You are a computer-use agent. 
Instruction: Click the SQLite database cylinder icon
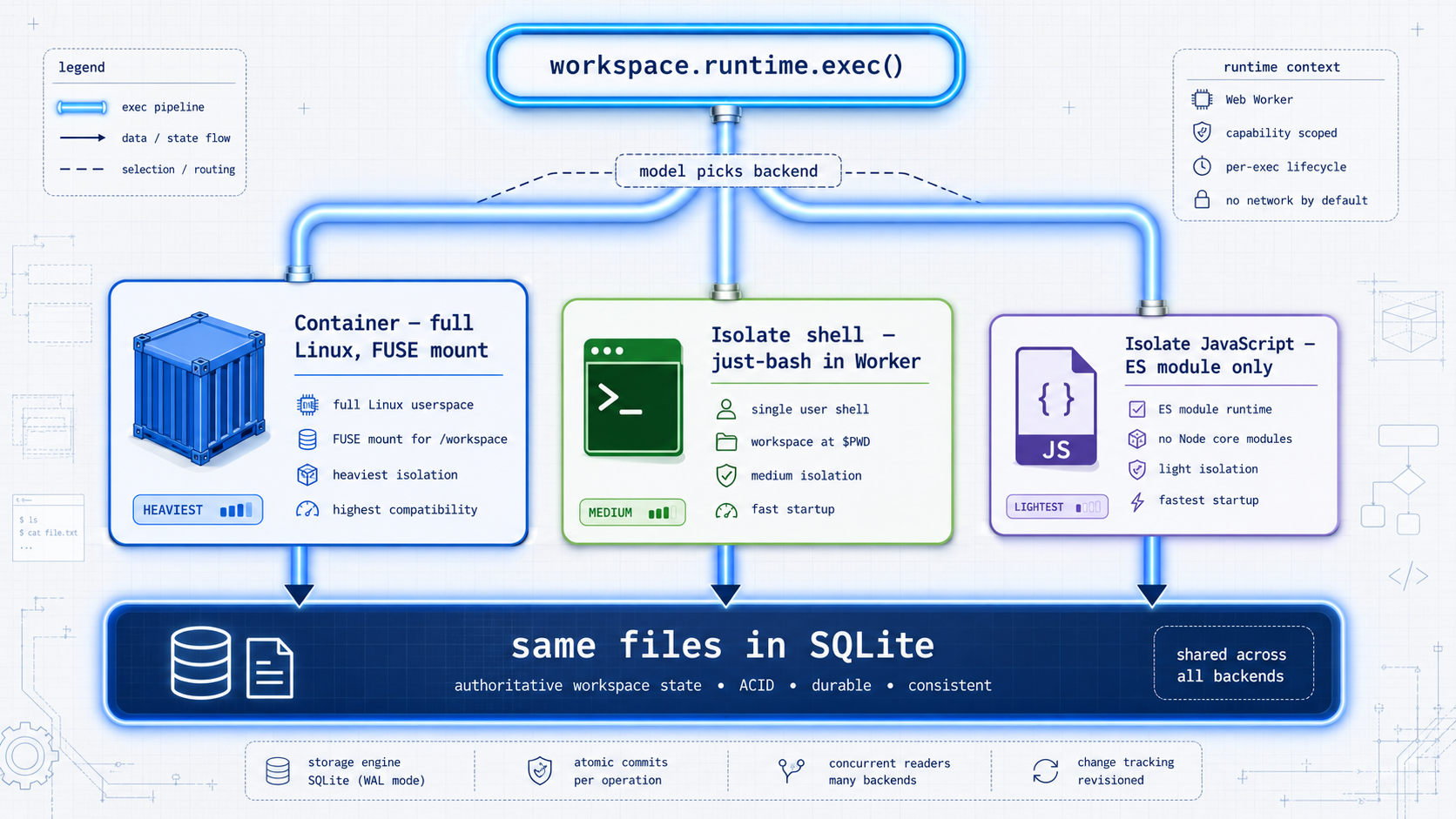pyautogui.click(x=201, y=662)
